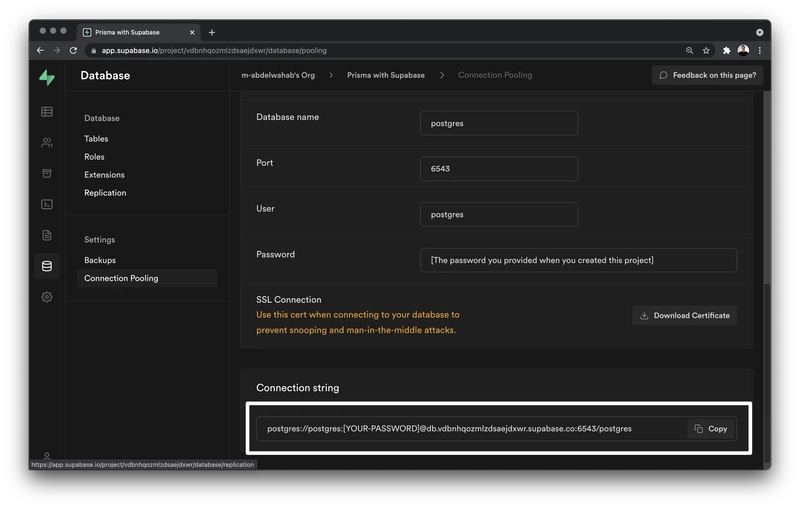Select the Database cylinder sidebar icon

(47, 266)
